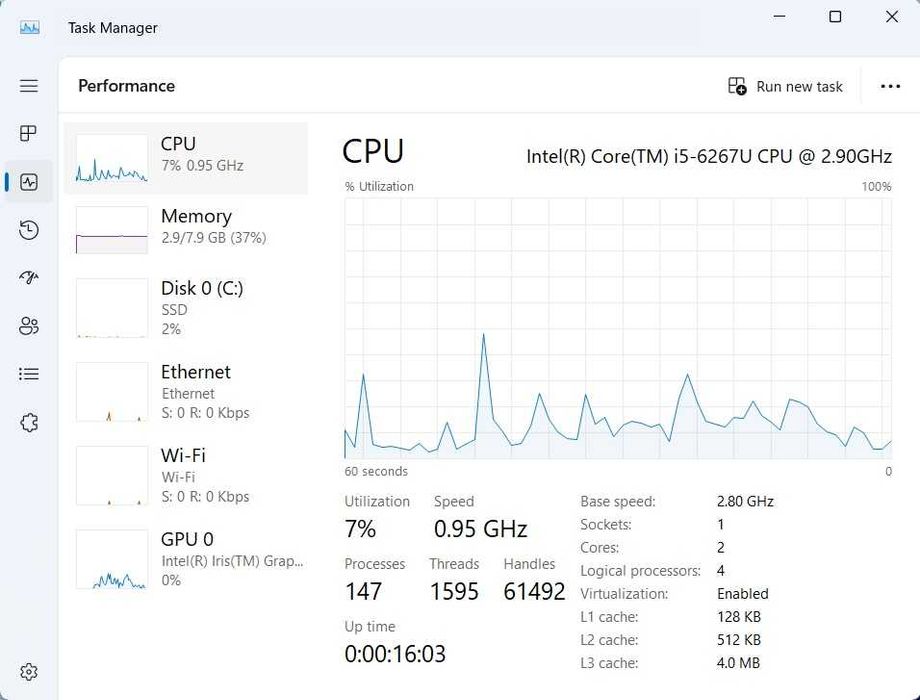Select the CPU performance entry
This screenshot has height=700, width=920.
pyautogui.click(x=186, y=158)
